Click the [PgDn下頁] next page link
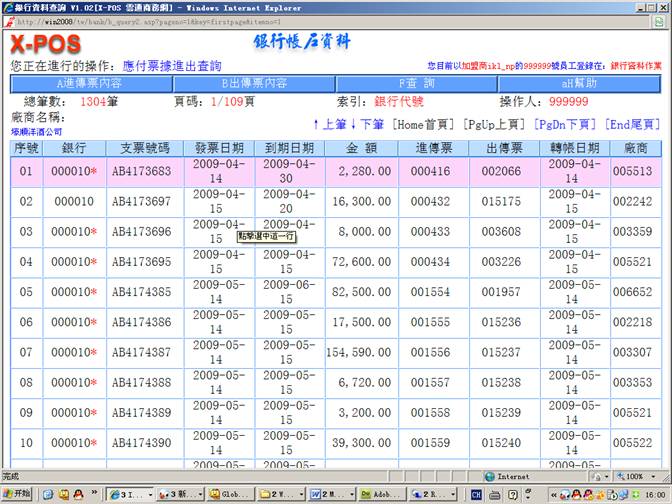Screen dimensions: 672x504 [564, 125]
